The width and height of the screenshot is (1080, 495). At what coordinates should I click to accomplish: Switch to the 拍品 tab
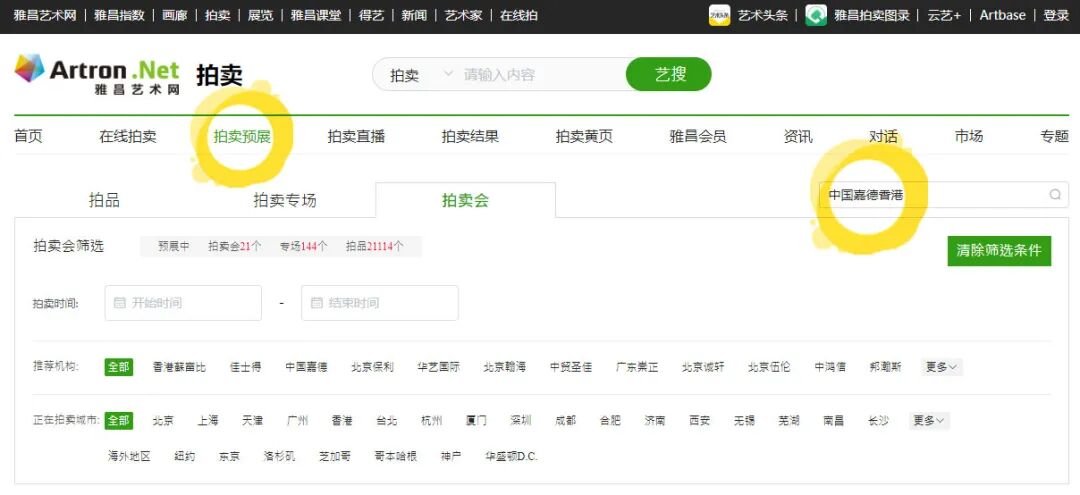105,200
